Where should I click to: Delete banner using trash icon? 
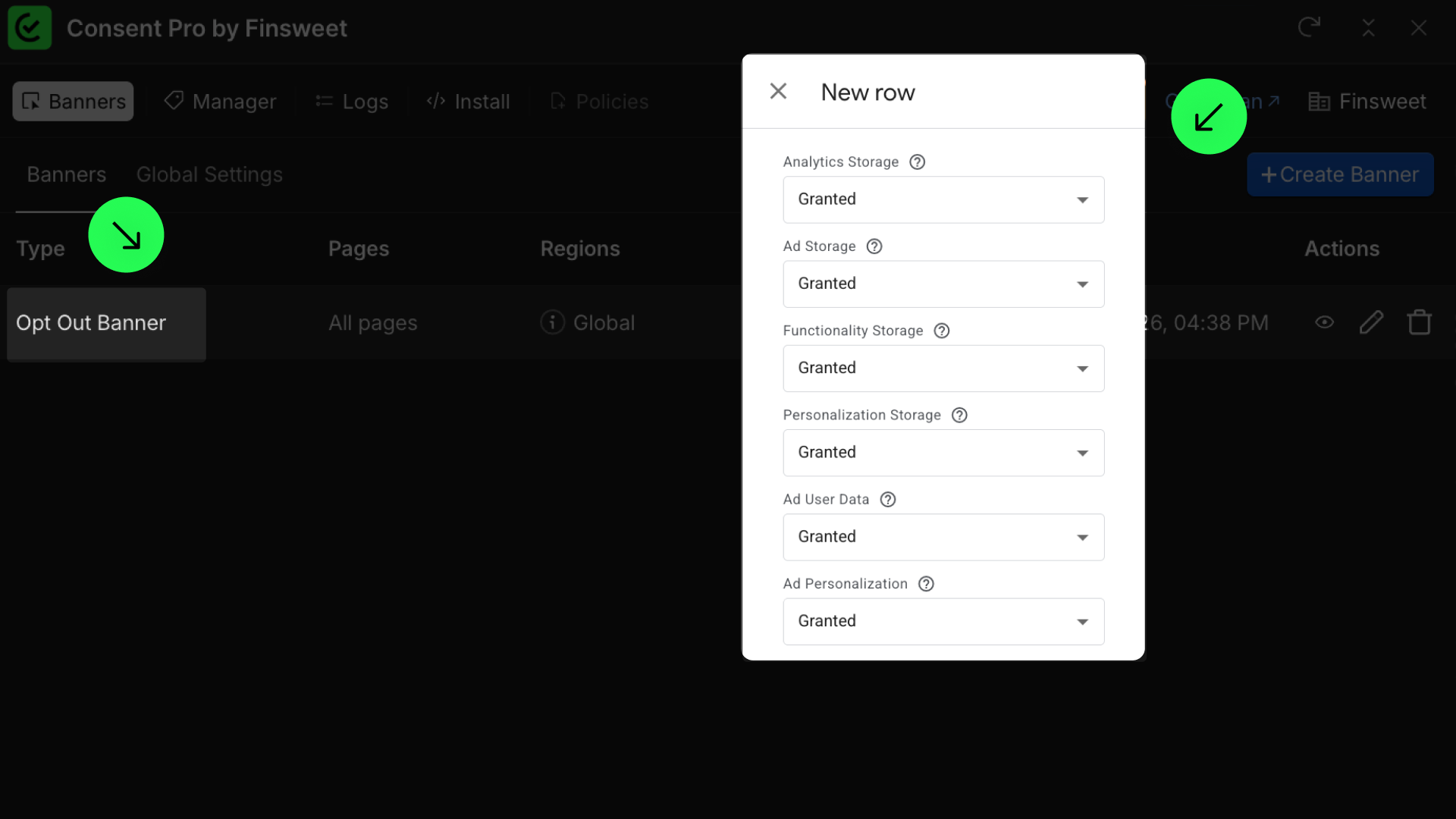click(1419, 323)
